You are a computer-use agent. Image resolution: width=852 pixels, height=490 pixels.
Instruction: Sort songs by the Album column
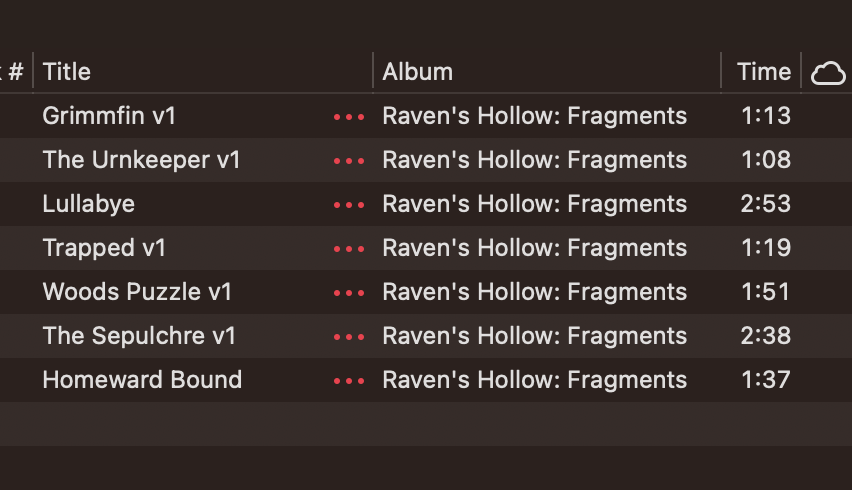click(x=417, y=72)
